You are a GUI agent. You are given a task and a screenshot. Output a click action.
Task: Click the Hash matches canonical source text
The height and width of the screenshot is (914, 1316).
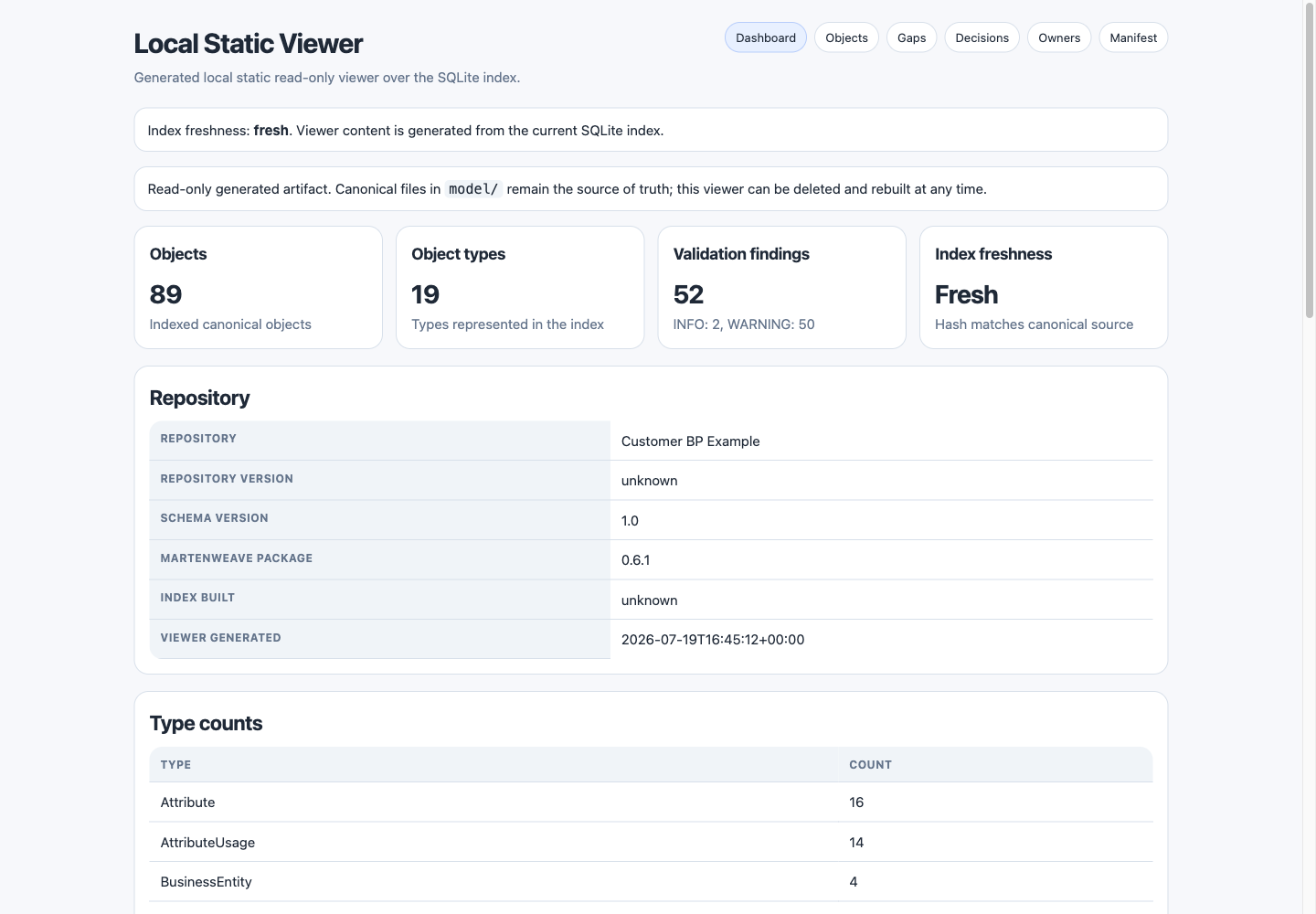[1034, 324]
